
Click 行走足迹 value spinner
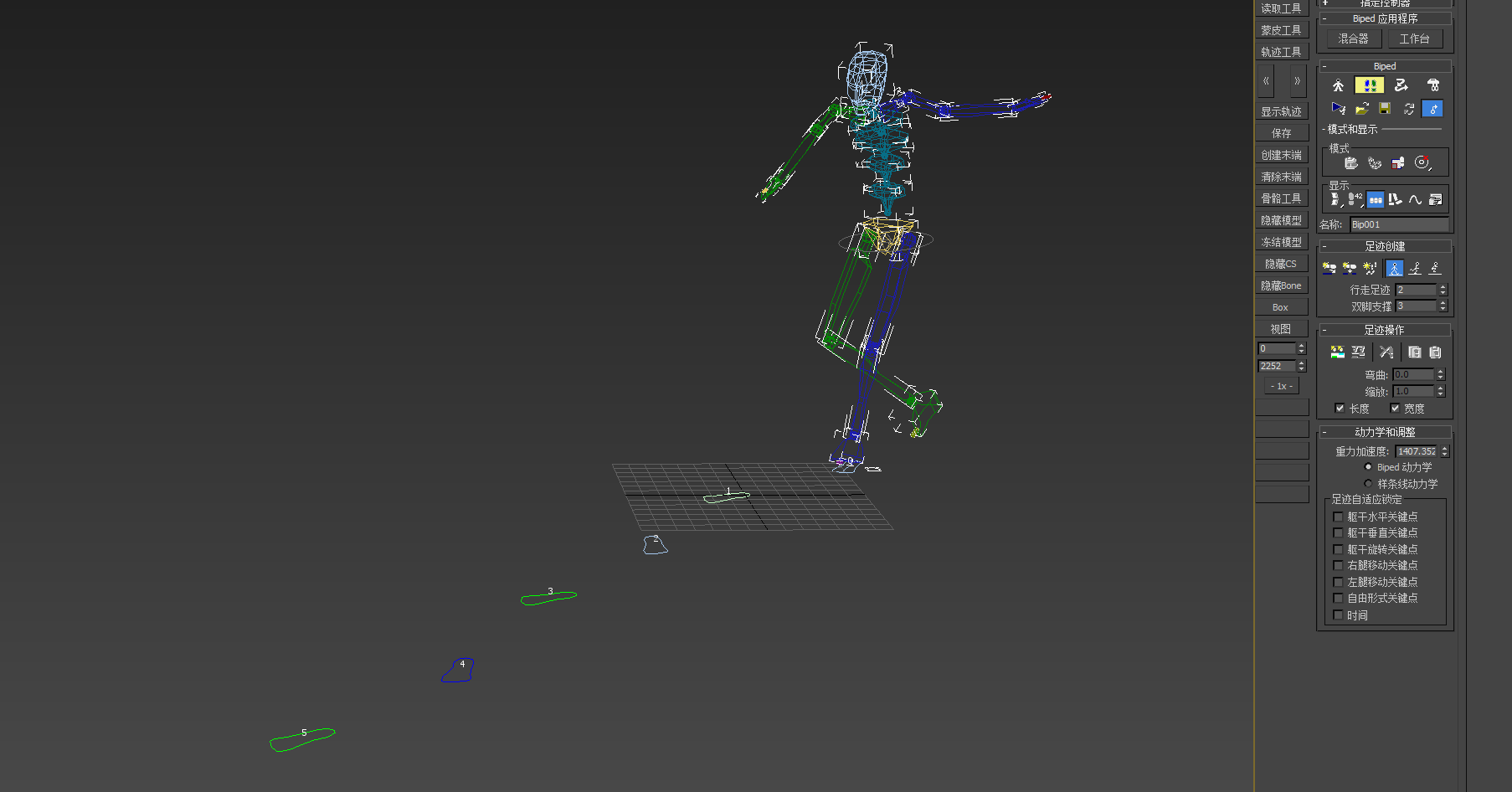[1443, 290]
